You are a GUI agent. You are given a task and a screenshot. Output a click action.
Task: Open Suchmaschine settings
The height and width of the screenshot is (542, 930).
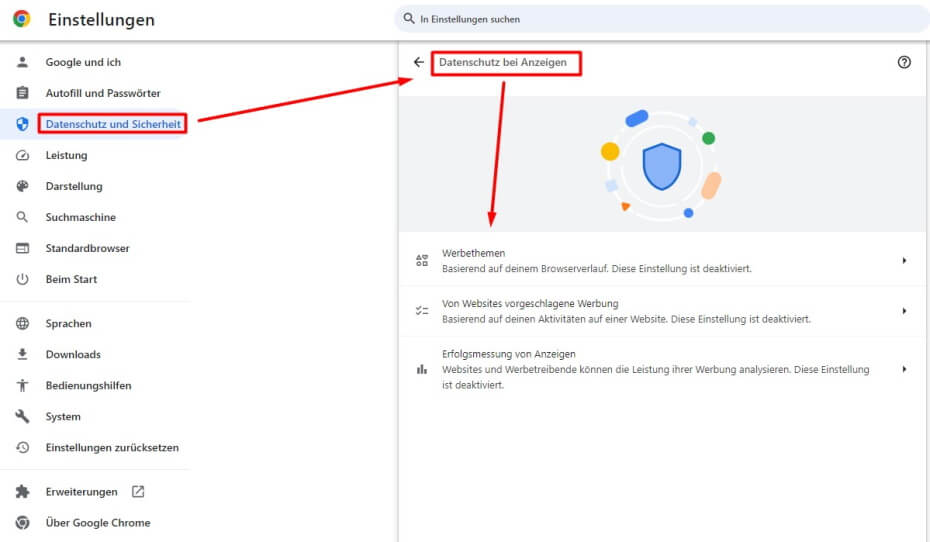click(81, 217)
